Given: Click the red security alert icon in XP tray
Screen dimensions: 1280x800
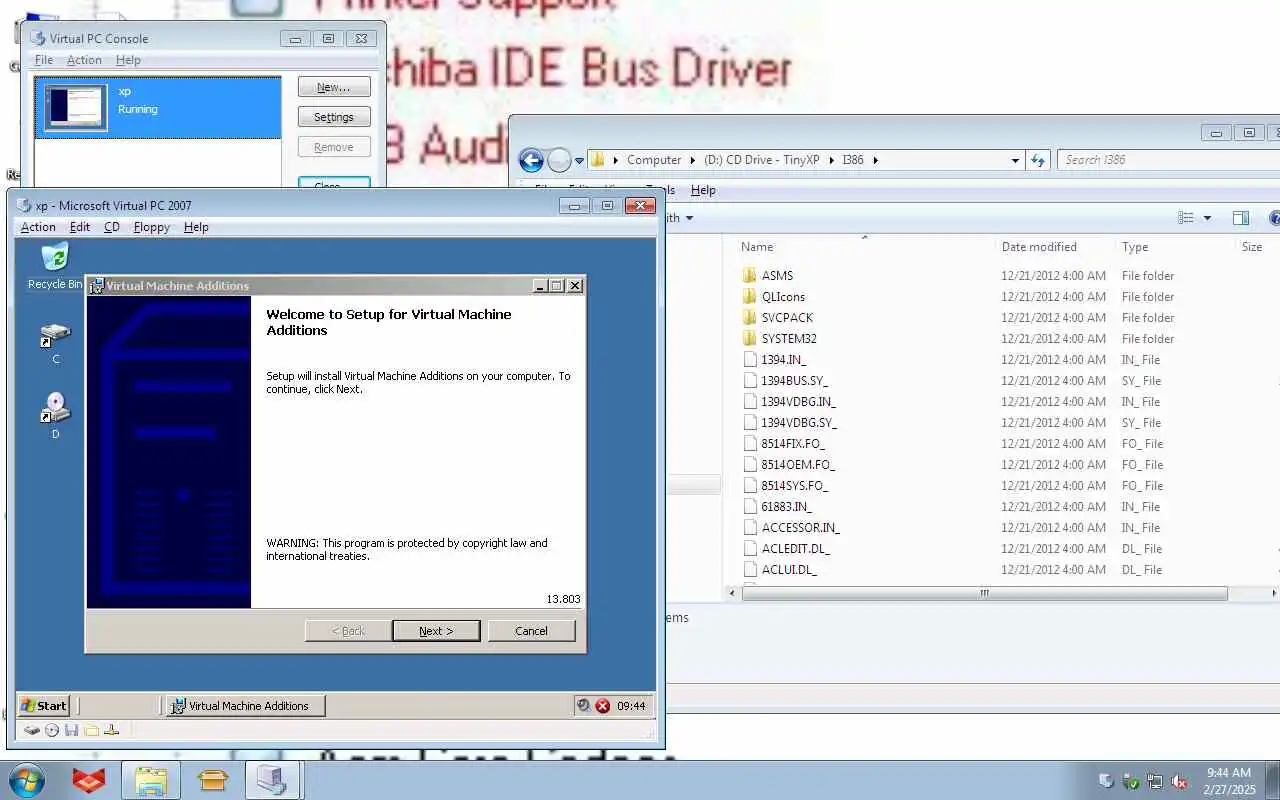Looking at the screenshot, I should tap(603, 706).
